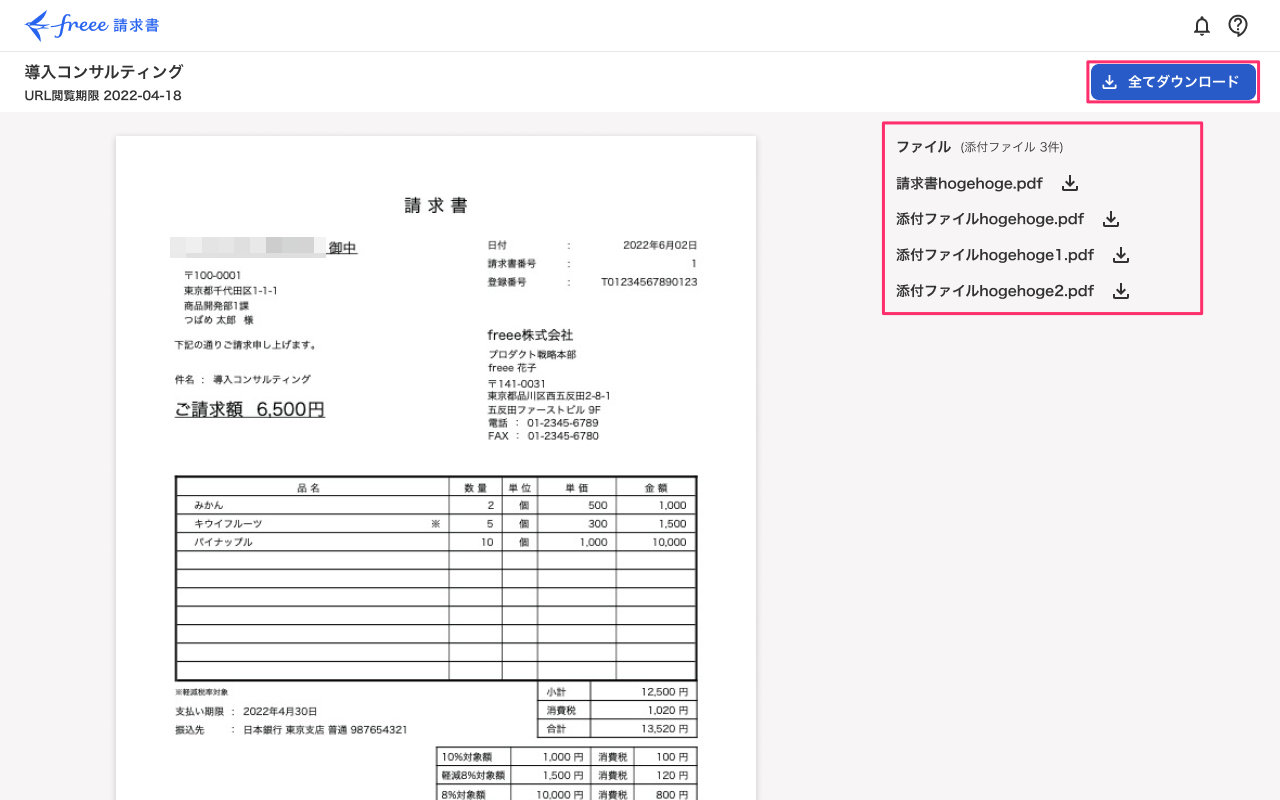
Task: Download 添付ファイルhogehoge2.pdf via its download icon
Action: (x=1121, y=291)
